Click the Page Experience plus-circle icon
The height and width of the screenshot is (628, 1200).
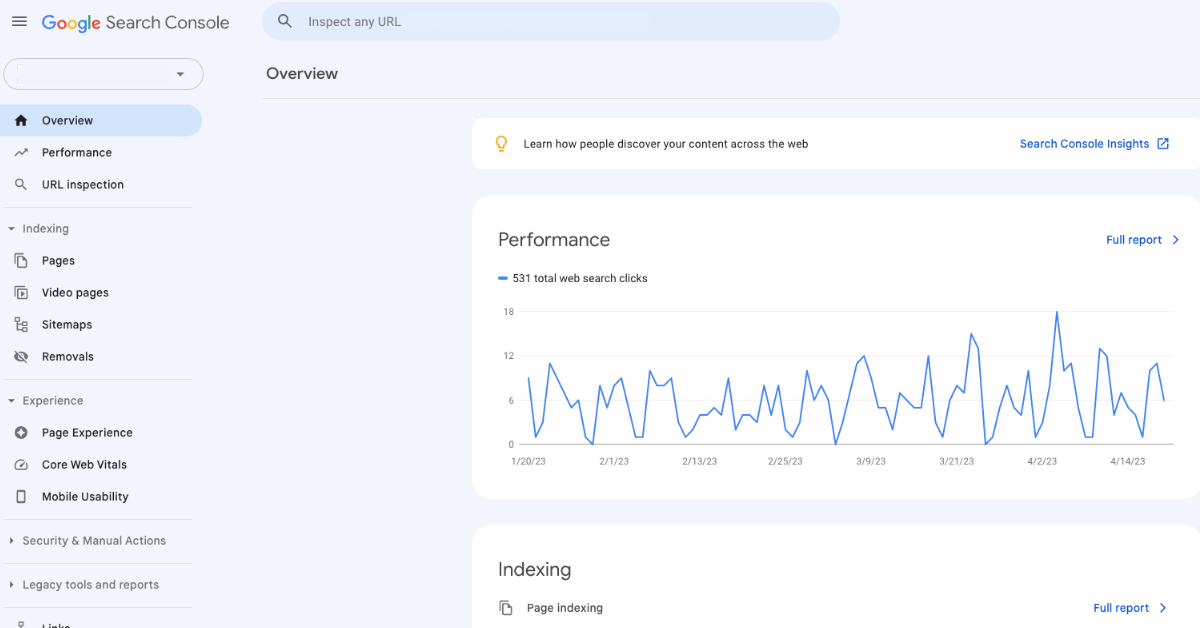21,433
